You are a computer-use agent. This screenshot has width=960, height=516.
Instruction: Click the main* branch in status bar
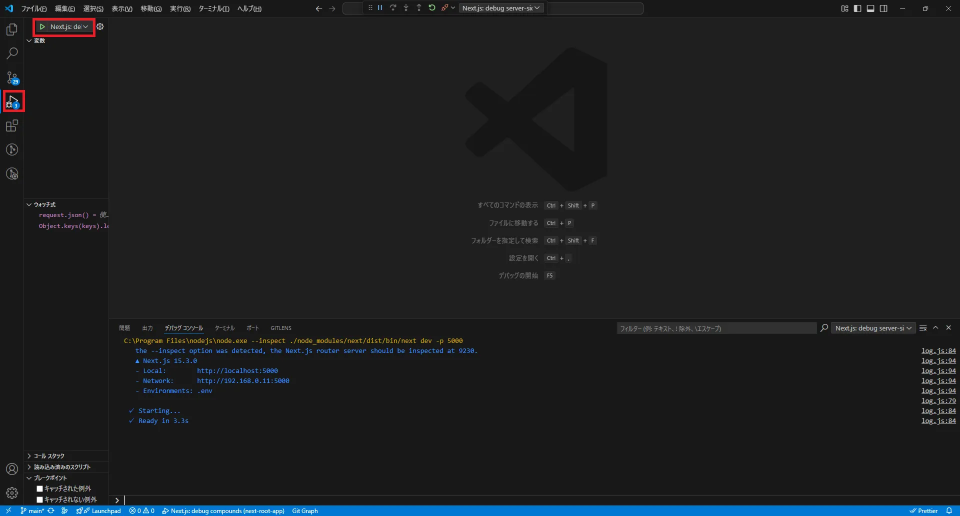(x=32, y=510)
